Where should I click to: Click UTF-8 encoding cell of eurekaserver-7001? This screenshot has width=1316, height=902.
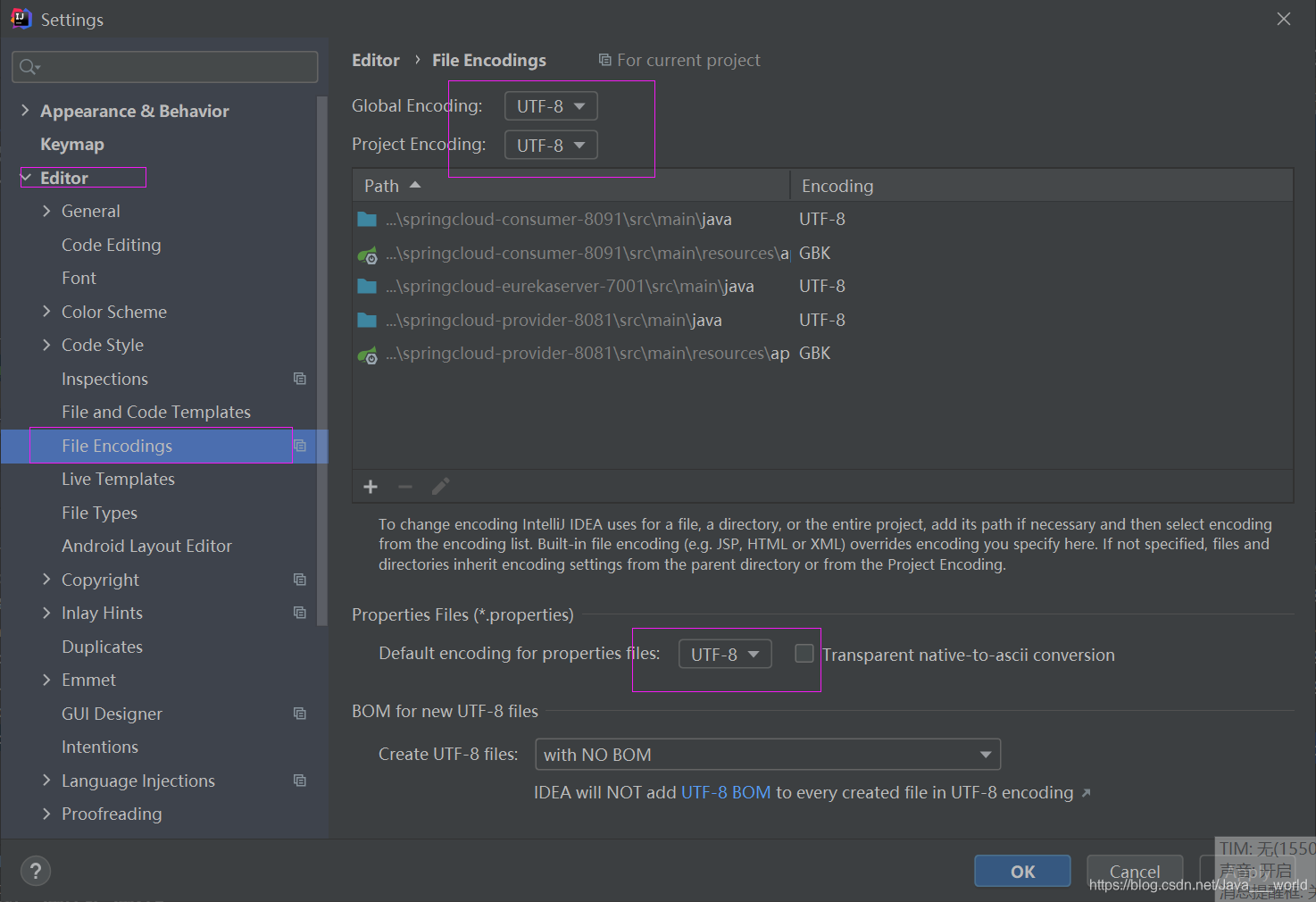[822, 286]
